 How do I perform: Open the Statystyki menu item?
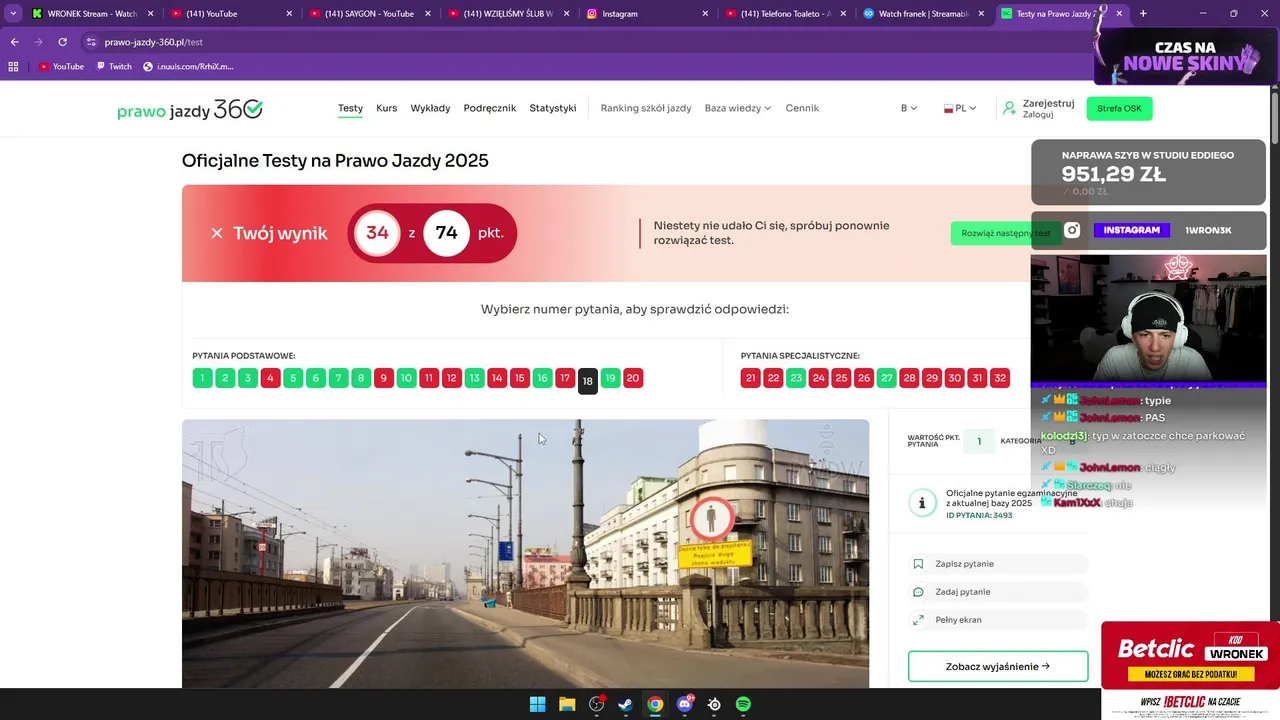[x=553, y=108]
